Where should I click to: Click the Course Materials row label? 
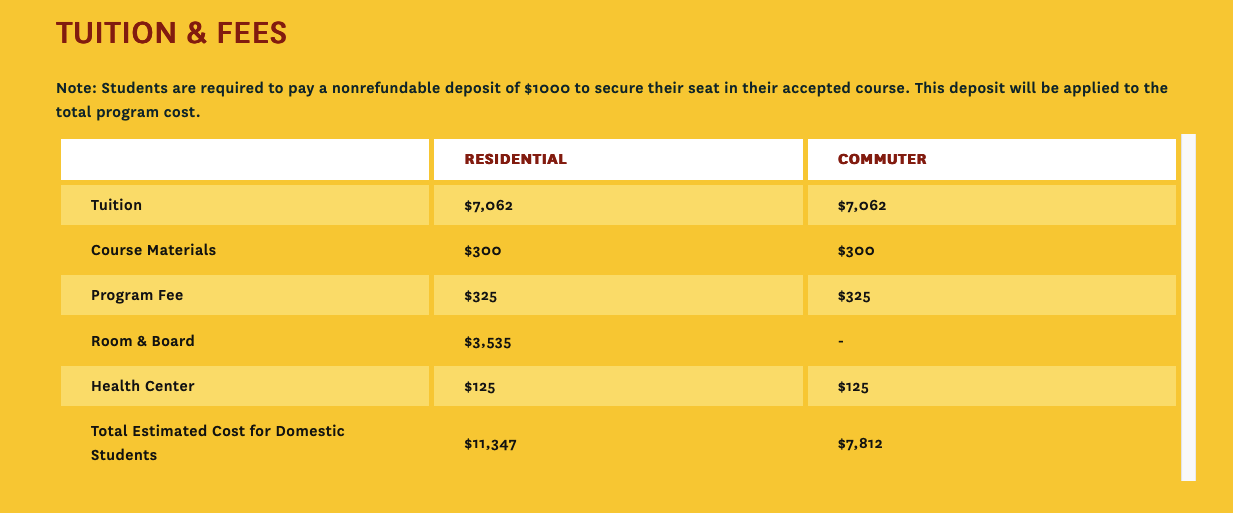pyautogui.click(x=153, y=250)
